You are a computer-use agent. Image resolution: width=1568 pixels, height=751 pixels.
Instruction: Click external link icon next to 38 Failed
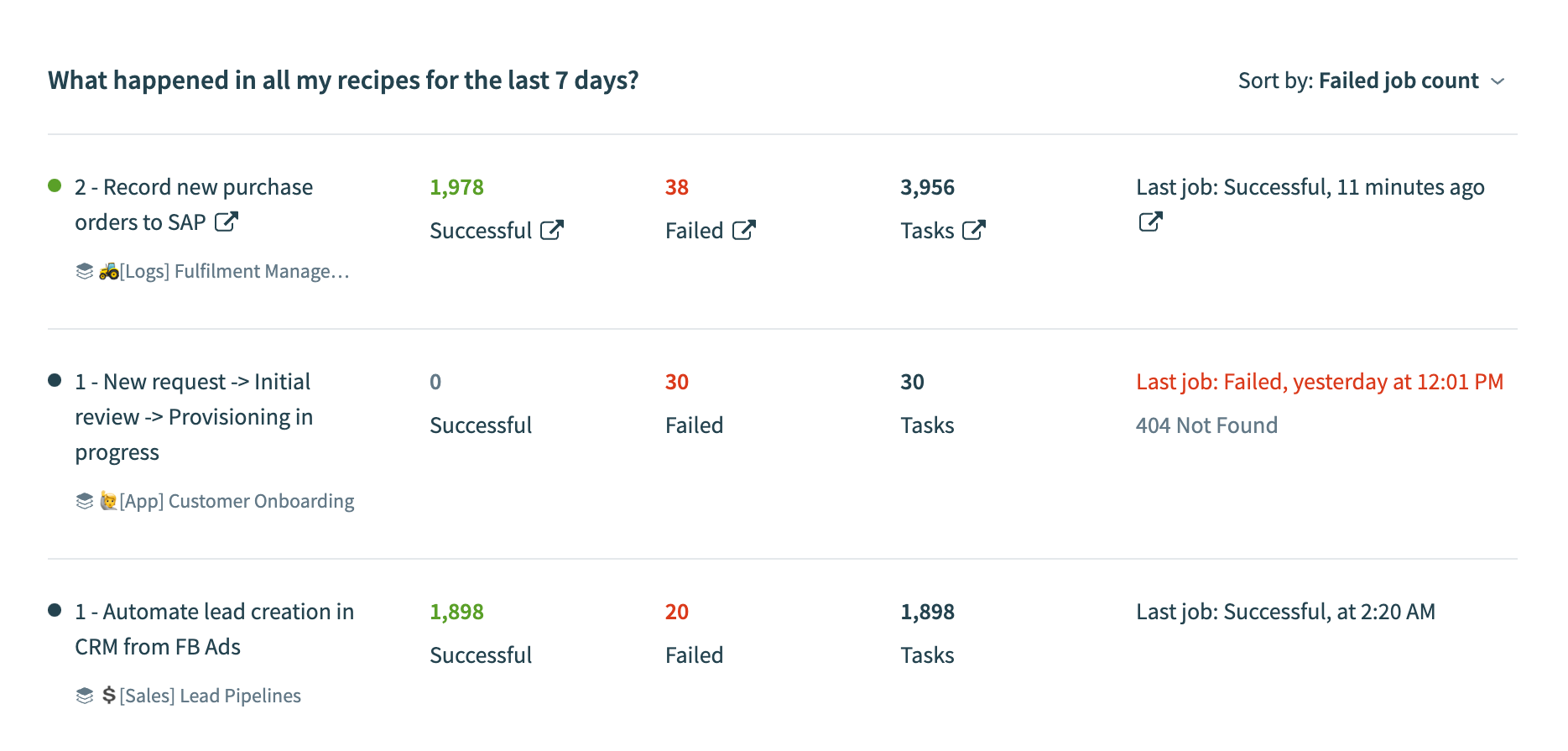coord(744,231)
